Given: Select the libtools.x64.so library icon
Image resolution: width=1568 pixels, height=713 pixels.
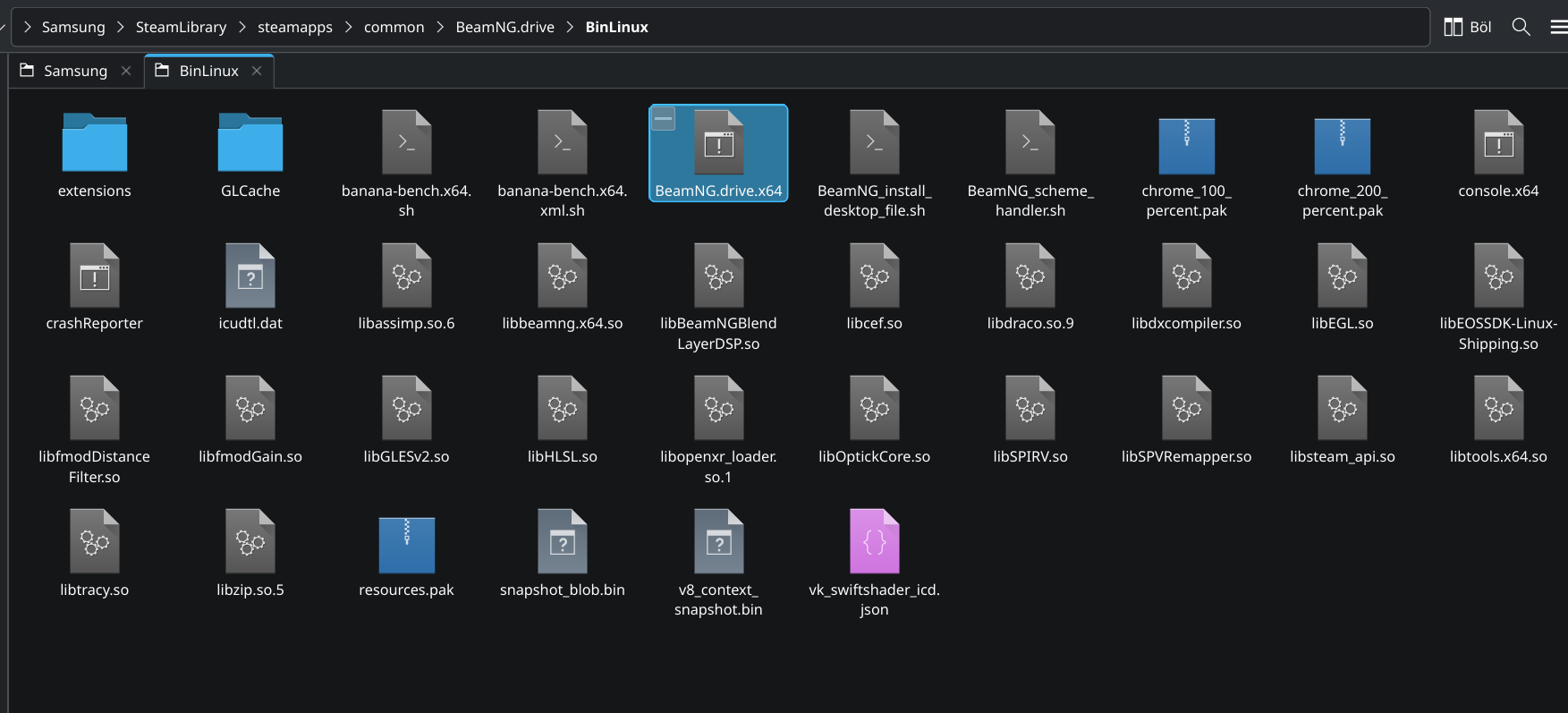Looking at the screenshot, I should click(1499, 408).
